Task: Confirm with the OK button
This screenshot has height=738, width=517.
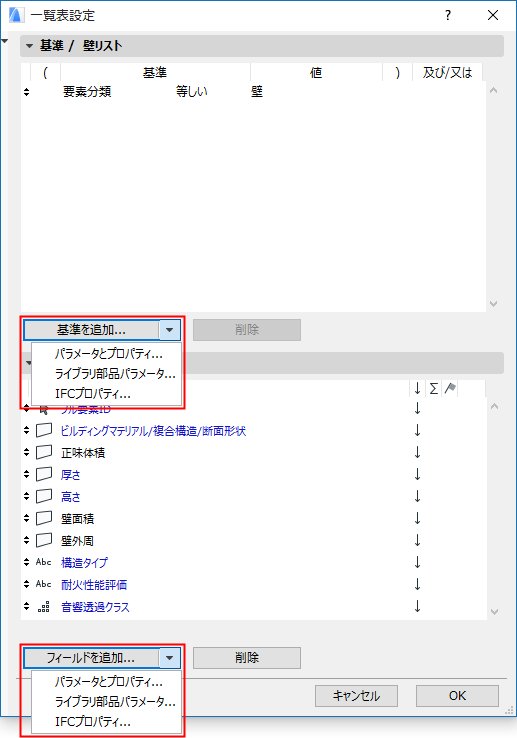Action: click(x=457, y=696)
